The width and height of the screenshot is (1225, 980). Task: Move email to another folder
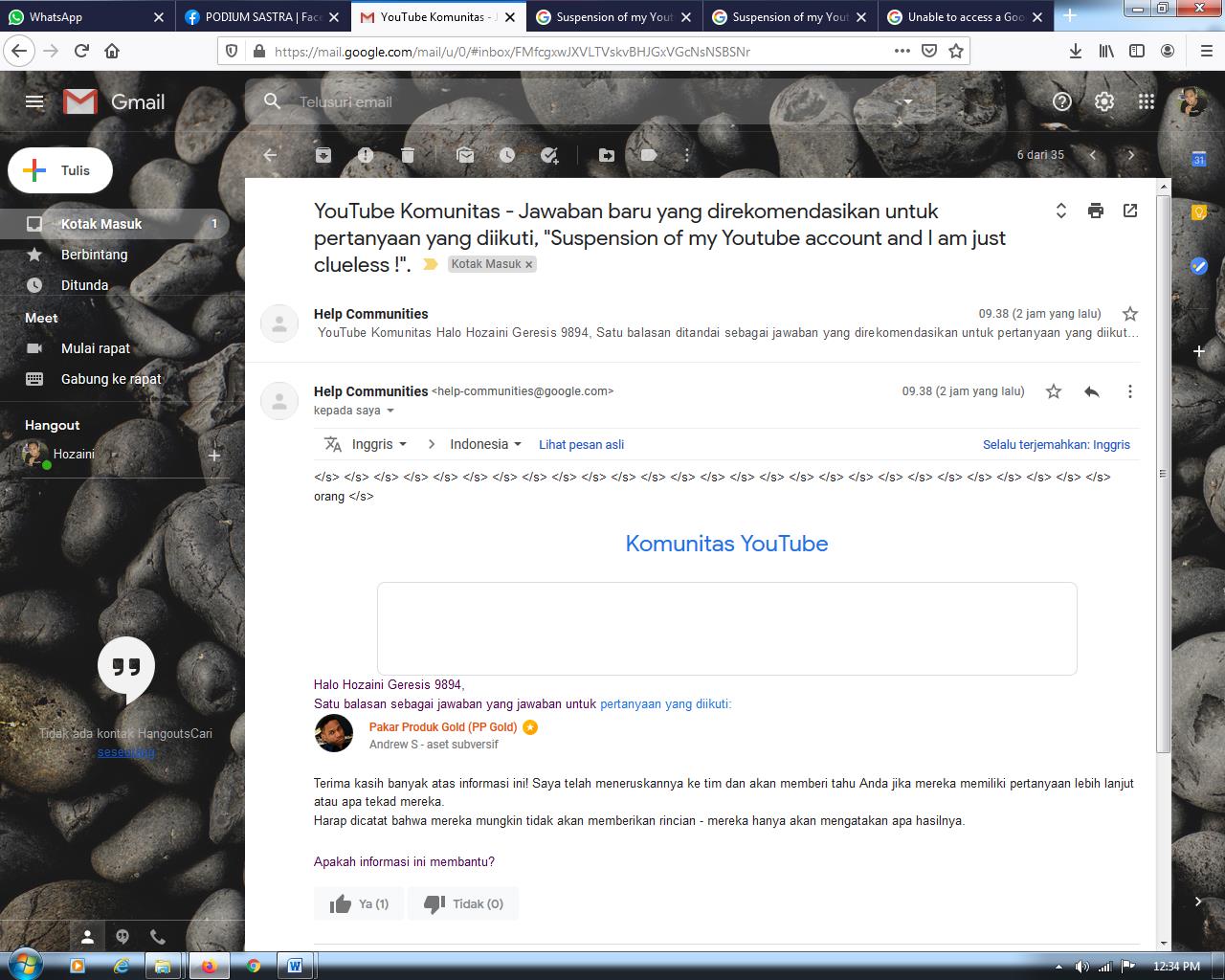click(607, 155)
